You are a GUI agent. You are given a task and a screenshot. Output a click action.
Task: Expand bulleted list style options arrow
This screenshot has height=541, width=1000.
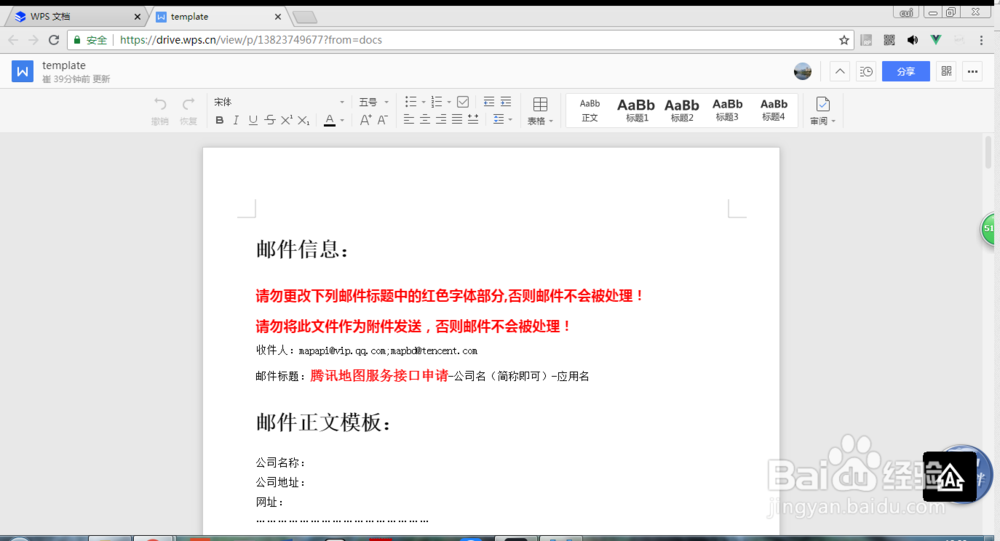[423, 102]
